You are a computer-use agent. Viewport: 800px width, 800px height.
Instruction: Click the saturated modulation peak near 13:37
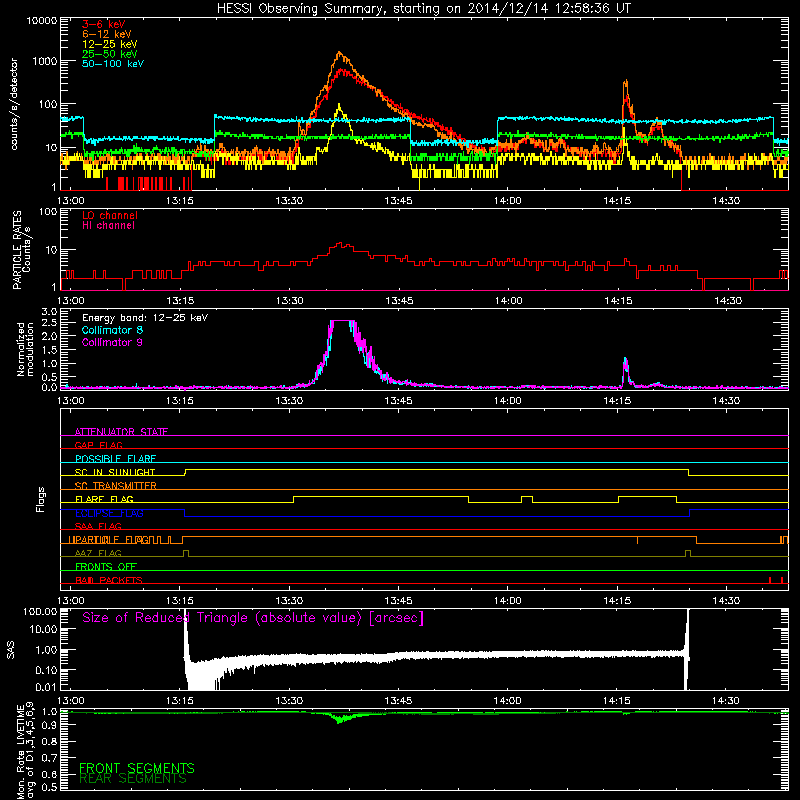point(342,321)
